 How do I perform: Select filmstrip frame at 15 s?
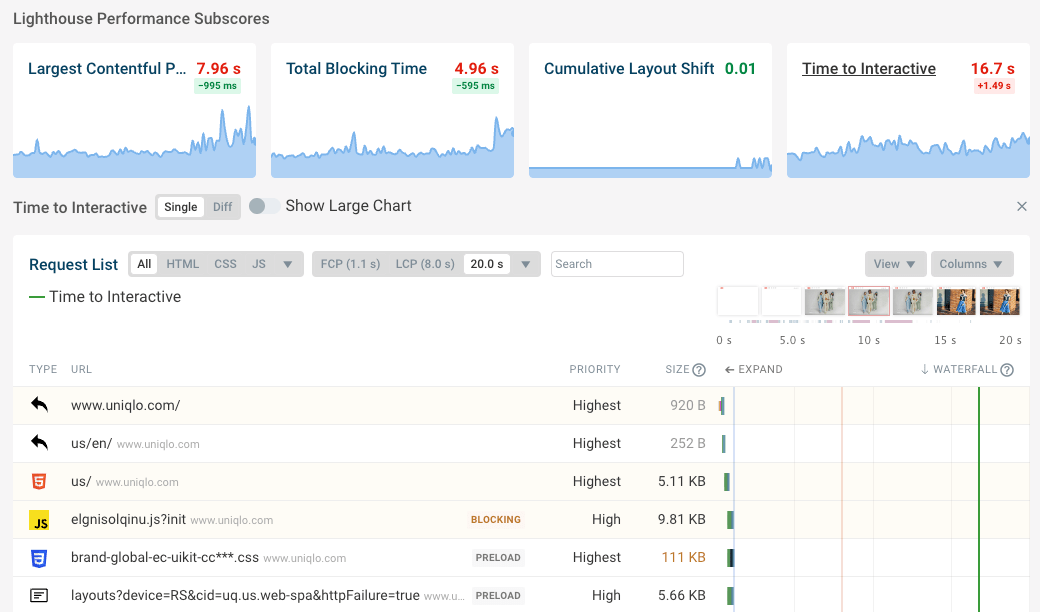click(x=956, y=301)
